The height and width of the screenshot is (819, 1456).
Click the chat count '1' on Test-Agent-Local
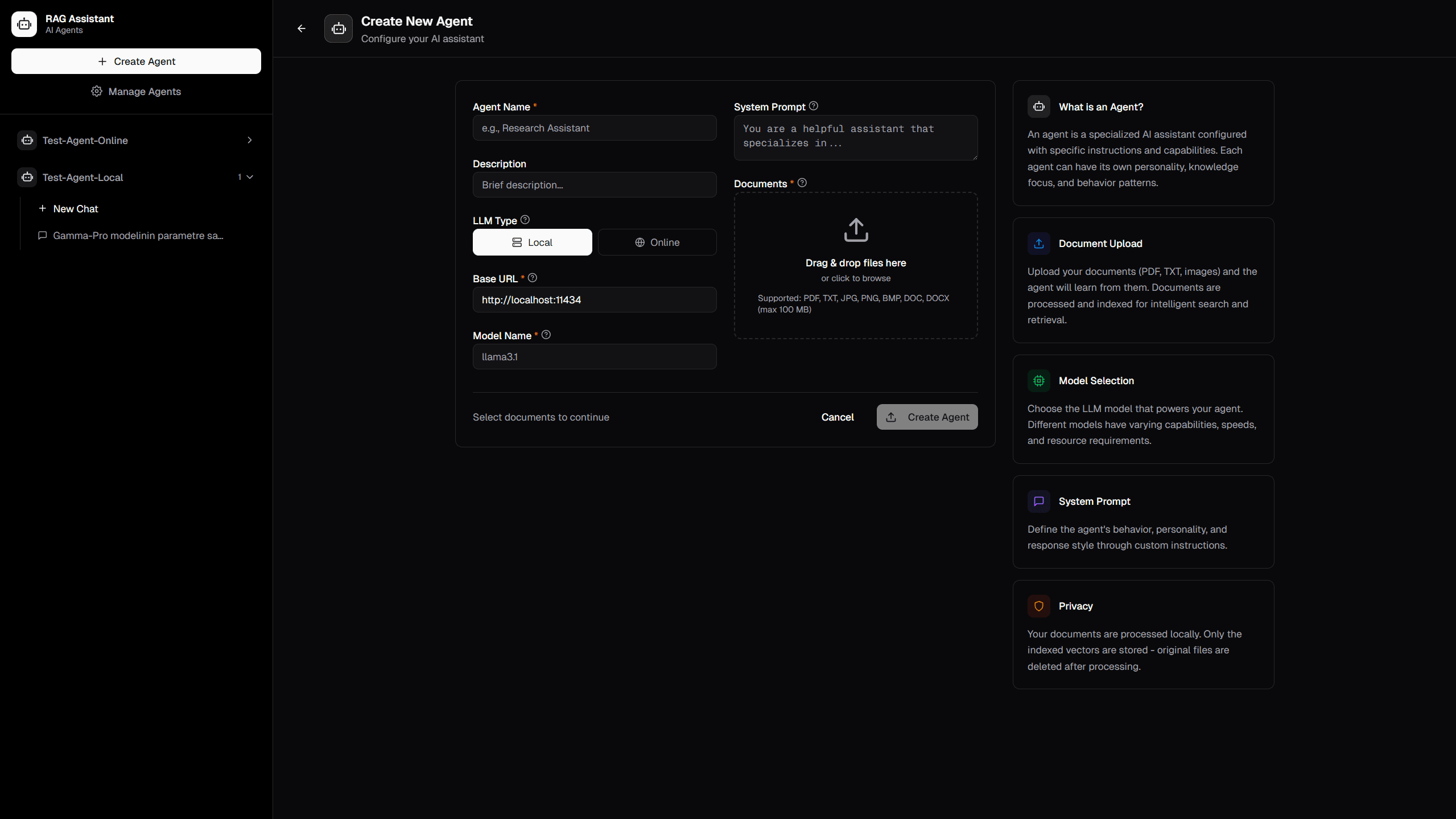coord(240,177)
